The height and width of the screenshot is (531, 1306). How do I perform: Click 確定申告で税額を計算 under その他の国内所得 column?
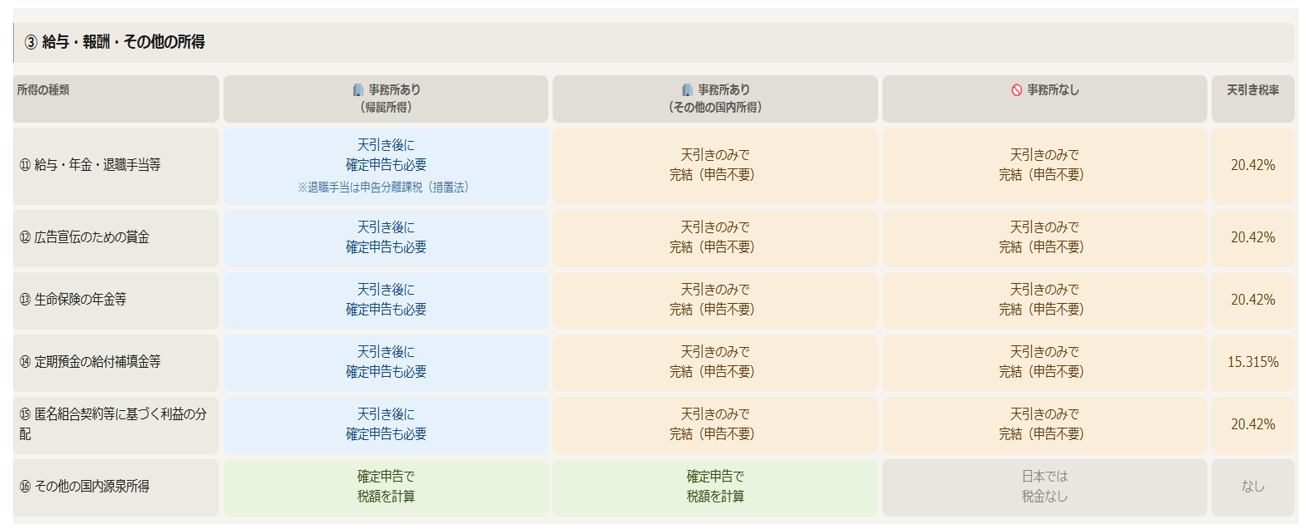[x=715, y=487]
